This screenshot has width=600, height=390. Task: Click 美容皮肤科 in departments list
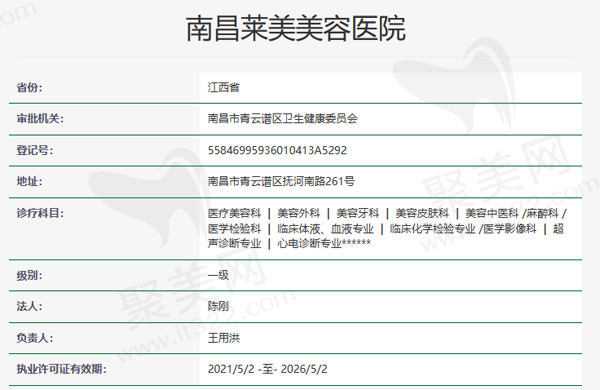click(x=422, y=213)
